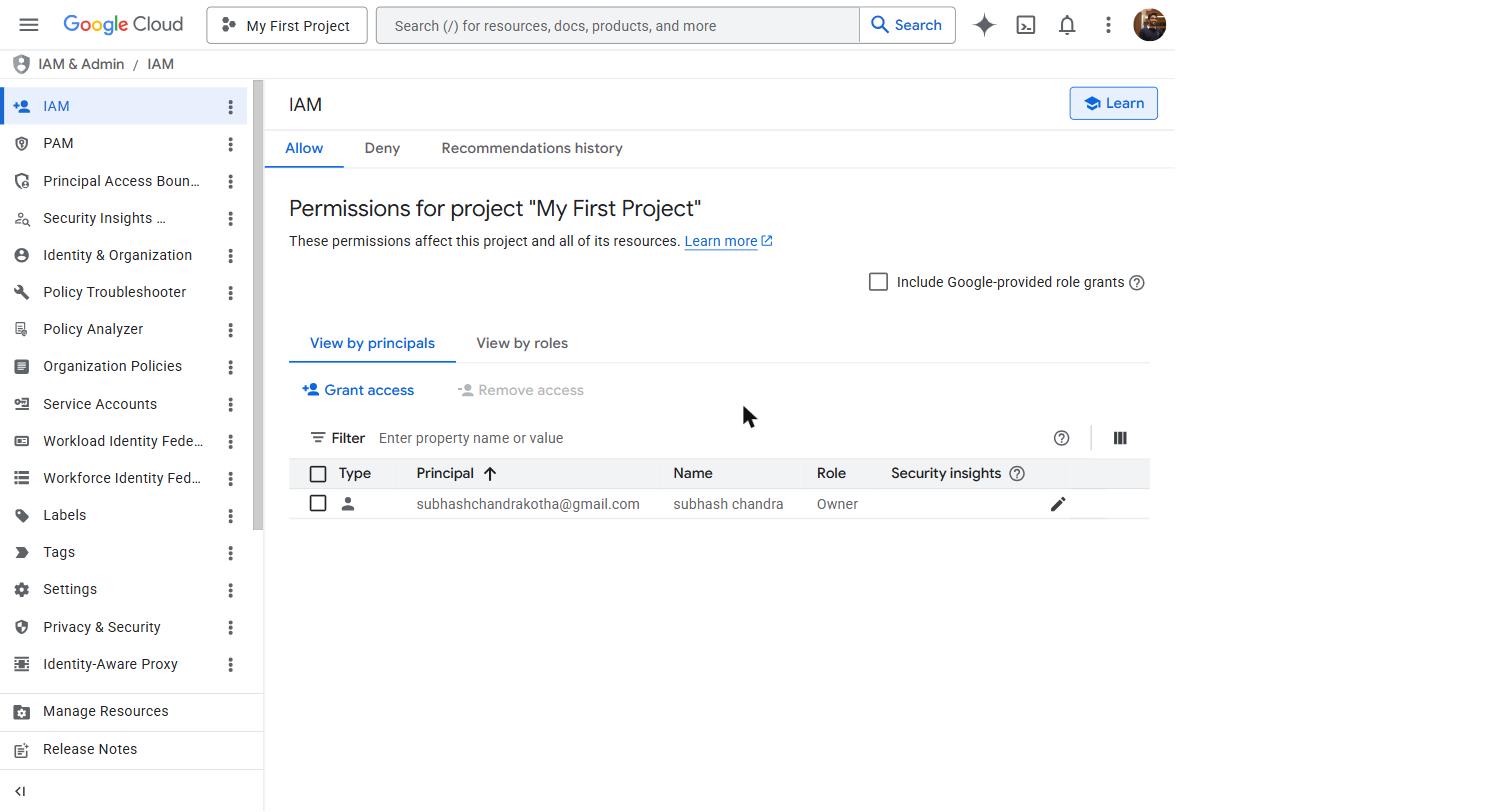The height and width of the screenshot is (812, 1486).
Task: Open three-dot menu beside Principal Access Boundary
Action: tap(230, 181)
